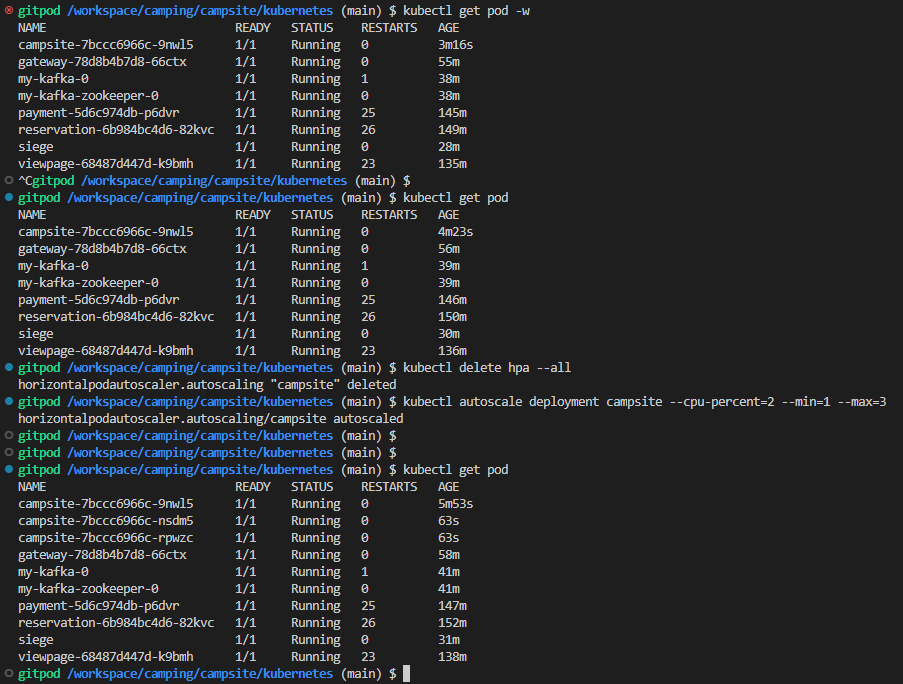Click the hollow decoration next to the empty gitpod prompt
903x684 pixels.
point(7,435)
